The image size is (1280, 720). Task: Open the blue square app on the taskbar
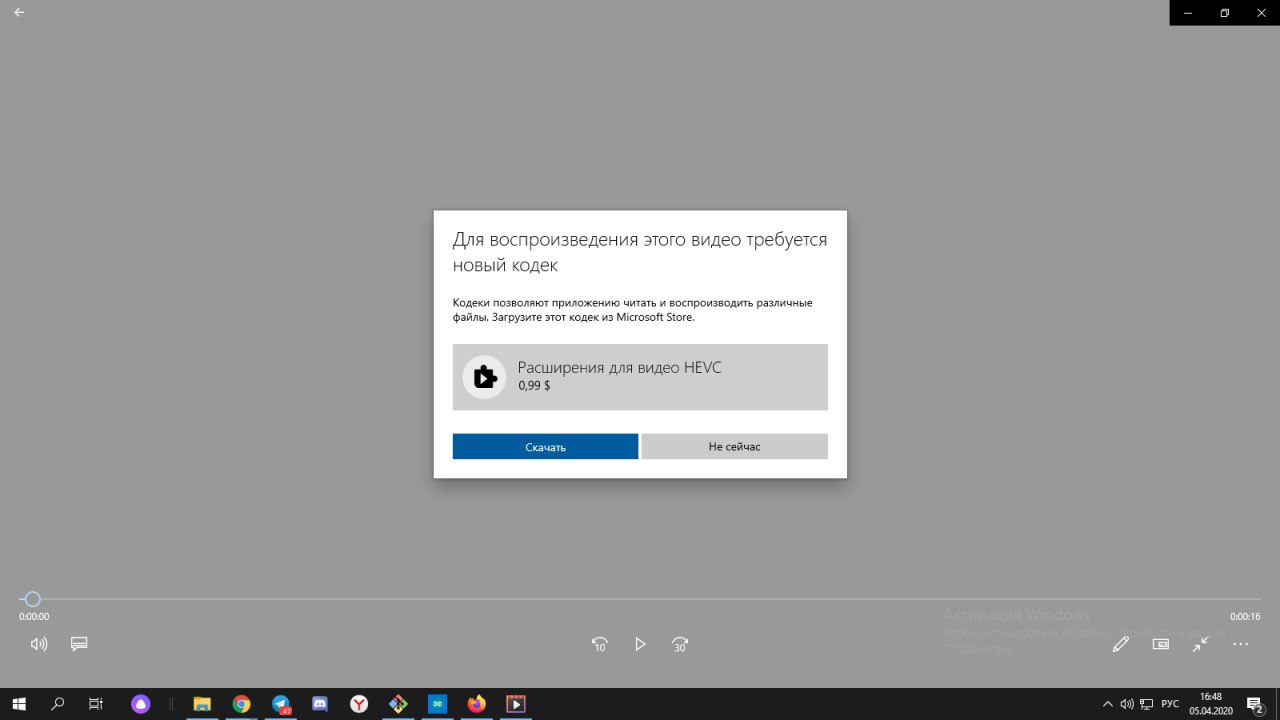pos(437,704)
